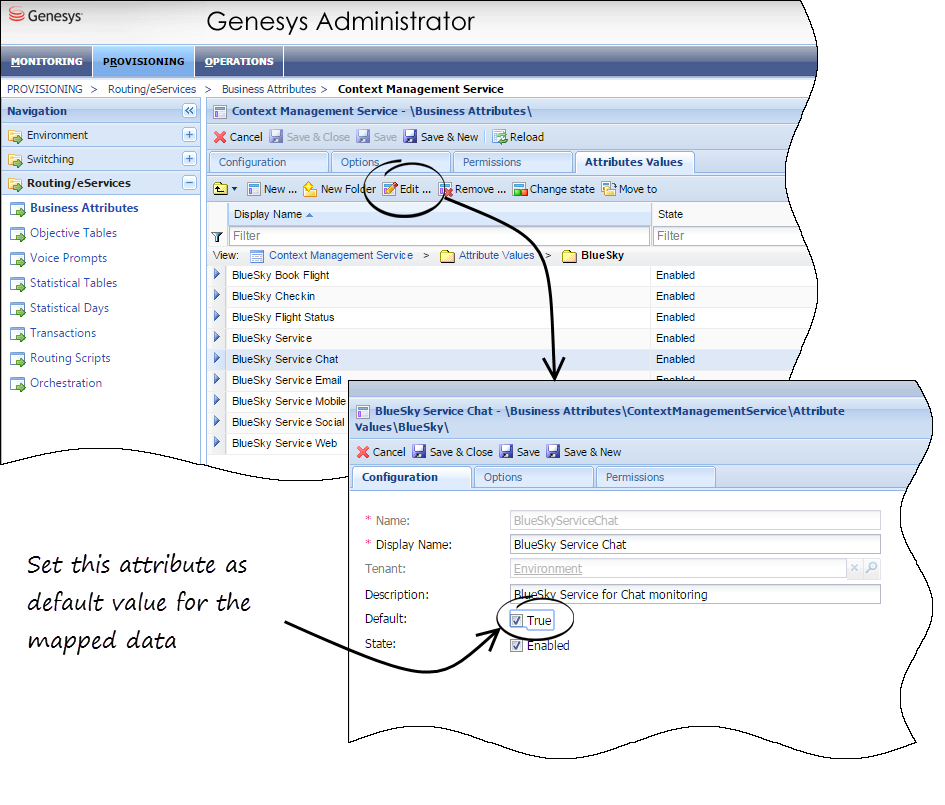
Task: Focus the Display Name filter field
Action: tap(439, 236)
